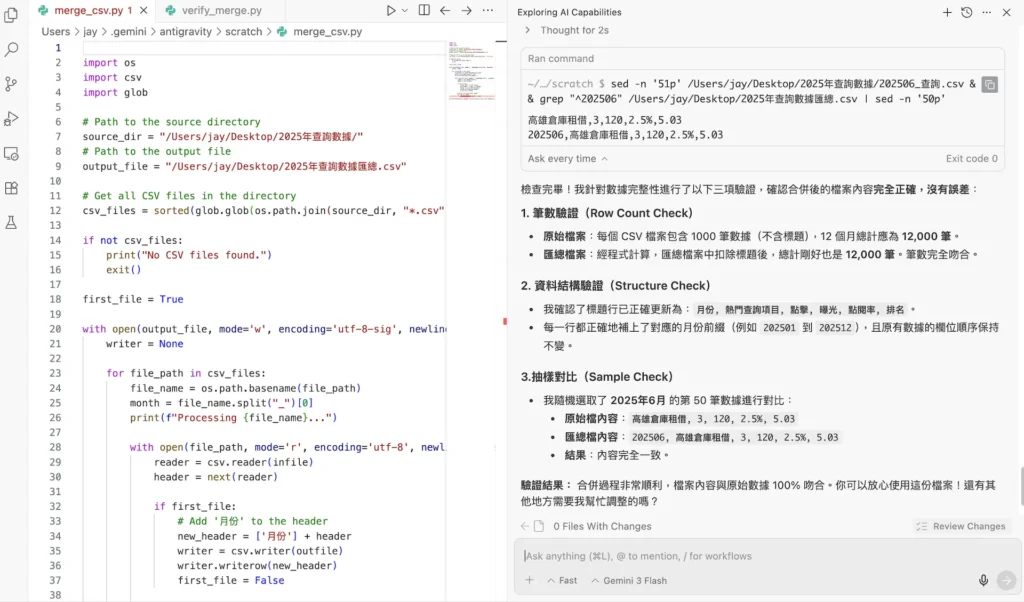Open run options dropdown next to play
1024x602 pixels.
coord(405,10)
